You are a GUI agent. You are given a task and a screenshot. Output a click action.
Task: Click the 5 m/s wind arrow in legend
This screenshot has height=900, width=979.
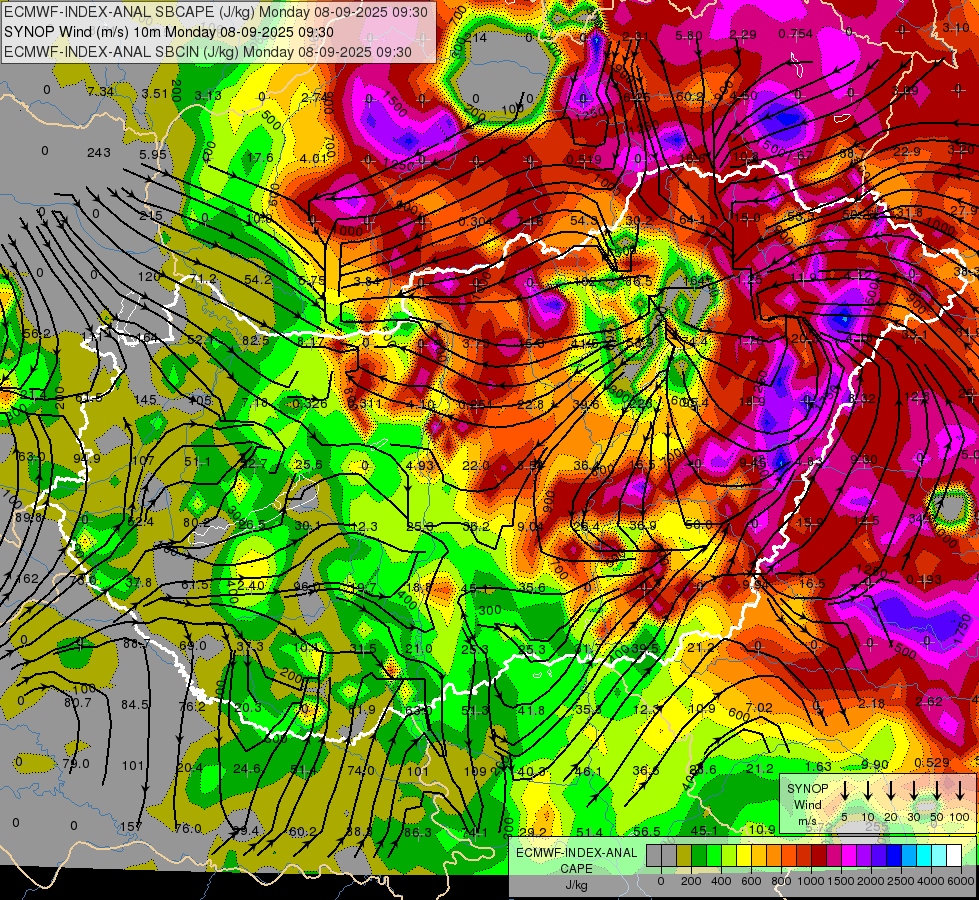pyautogui.click(x=845, y=791)
